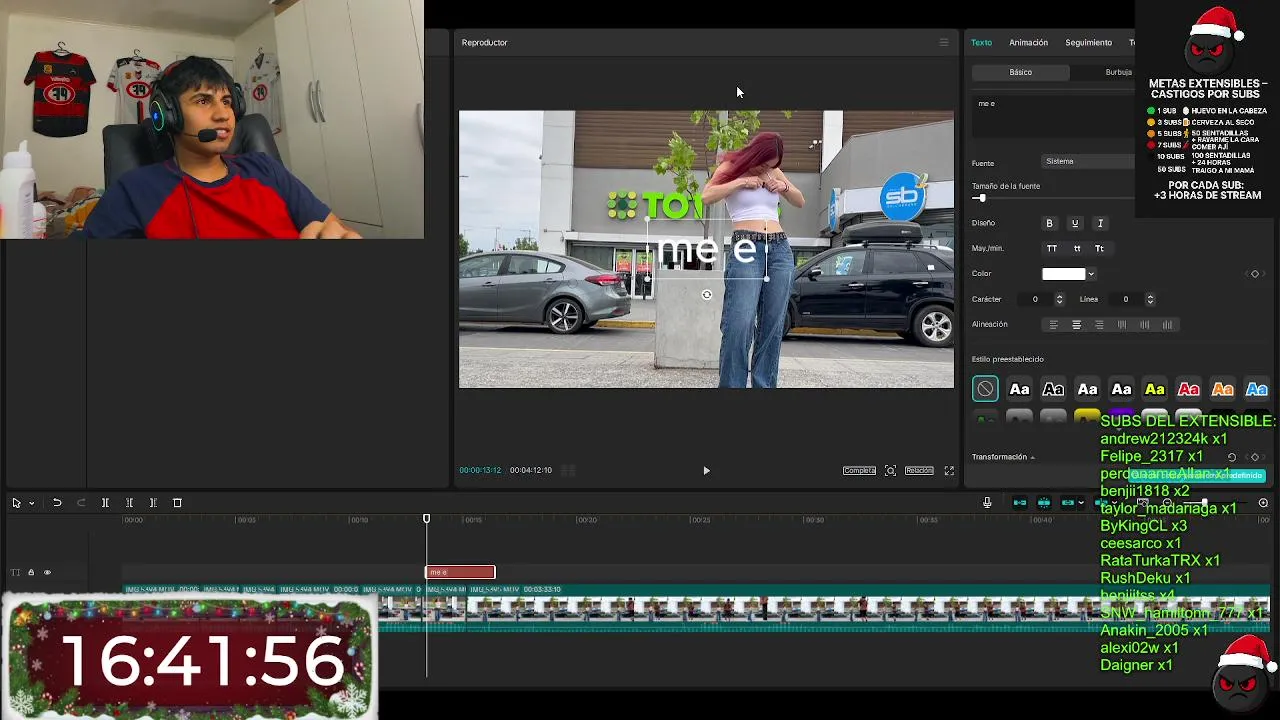Apply the blue Aa preset style
The width and height of the screenshot is (1280, 720).
pyautogui.click(x=1257, y=389)
